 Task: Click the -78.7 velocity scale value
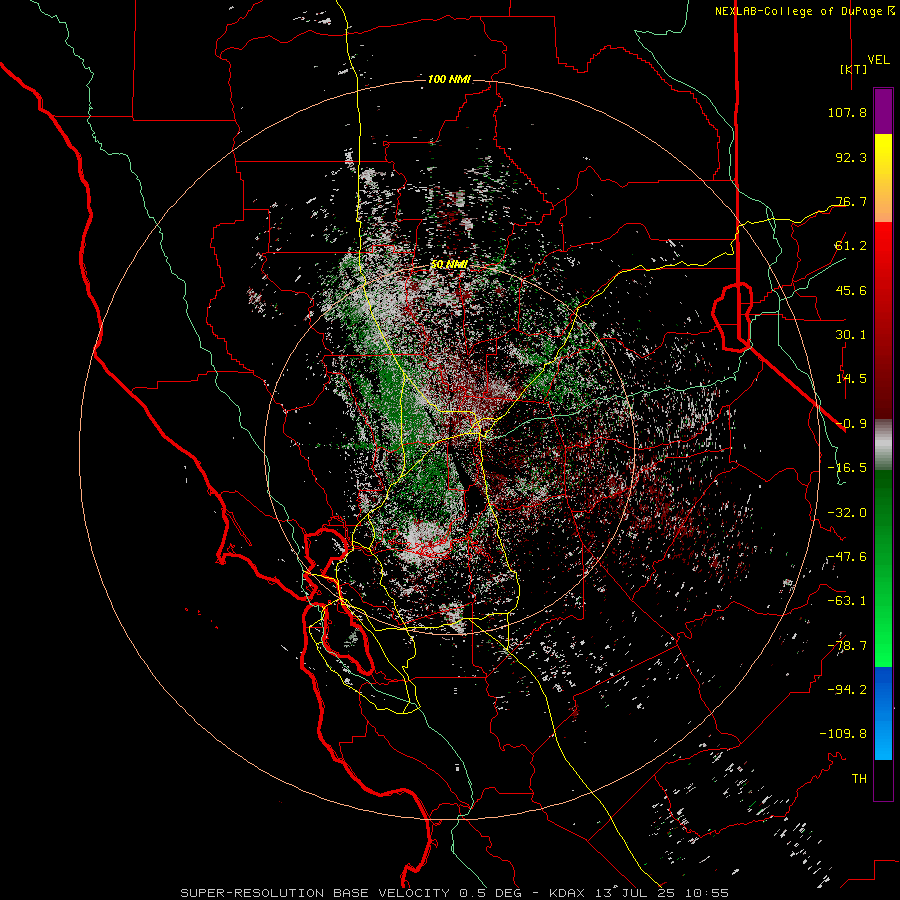click(847, 646)
